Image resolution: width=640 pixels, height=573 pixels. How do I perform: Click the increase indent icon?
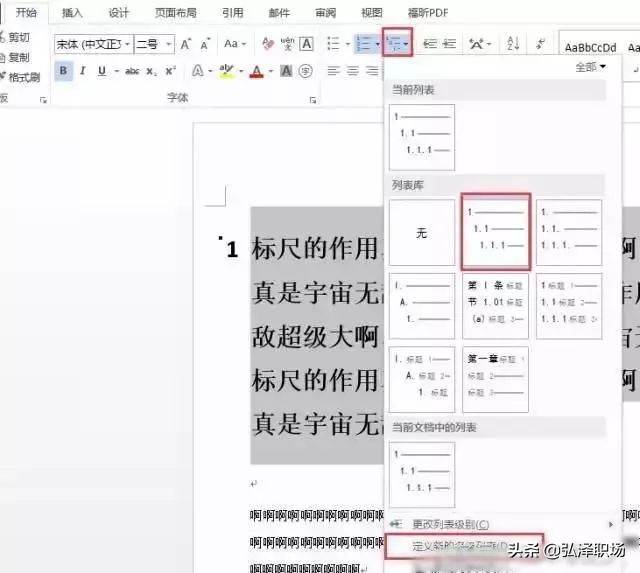point(449,44)
